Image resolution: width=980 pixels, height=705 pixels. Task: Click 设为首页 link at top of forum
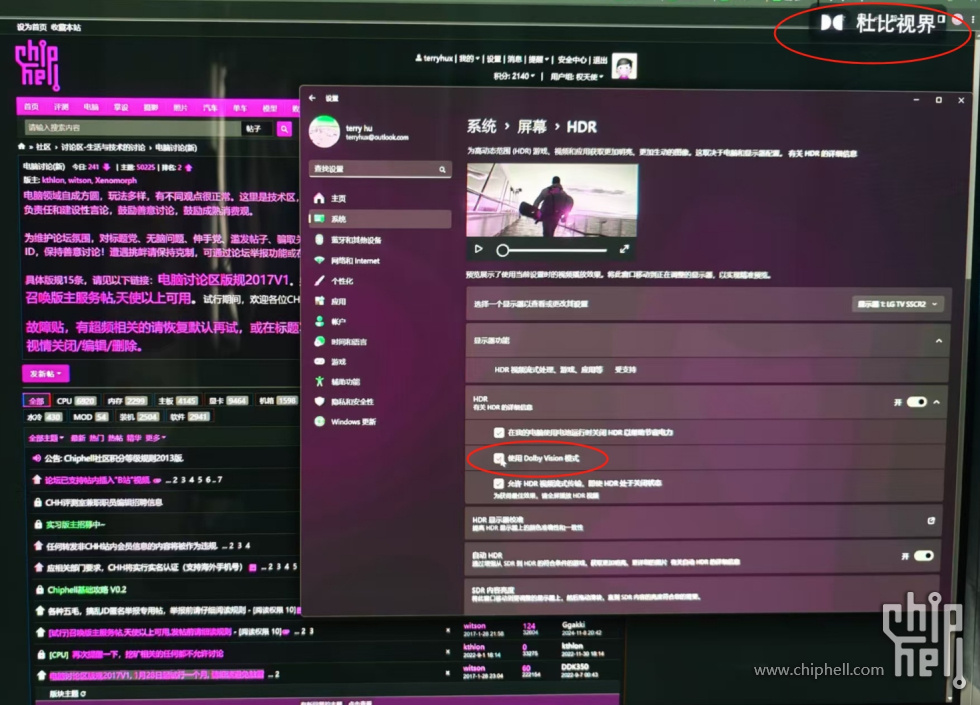click(32, 27)
